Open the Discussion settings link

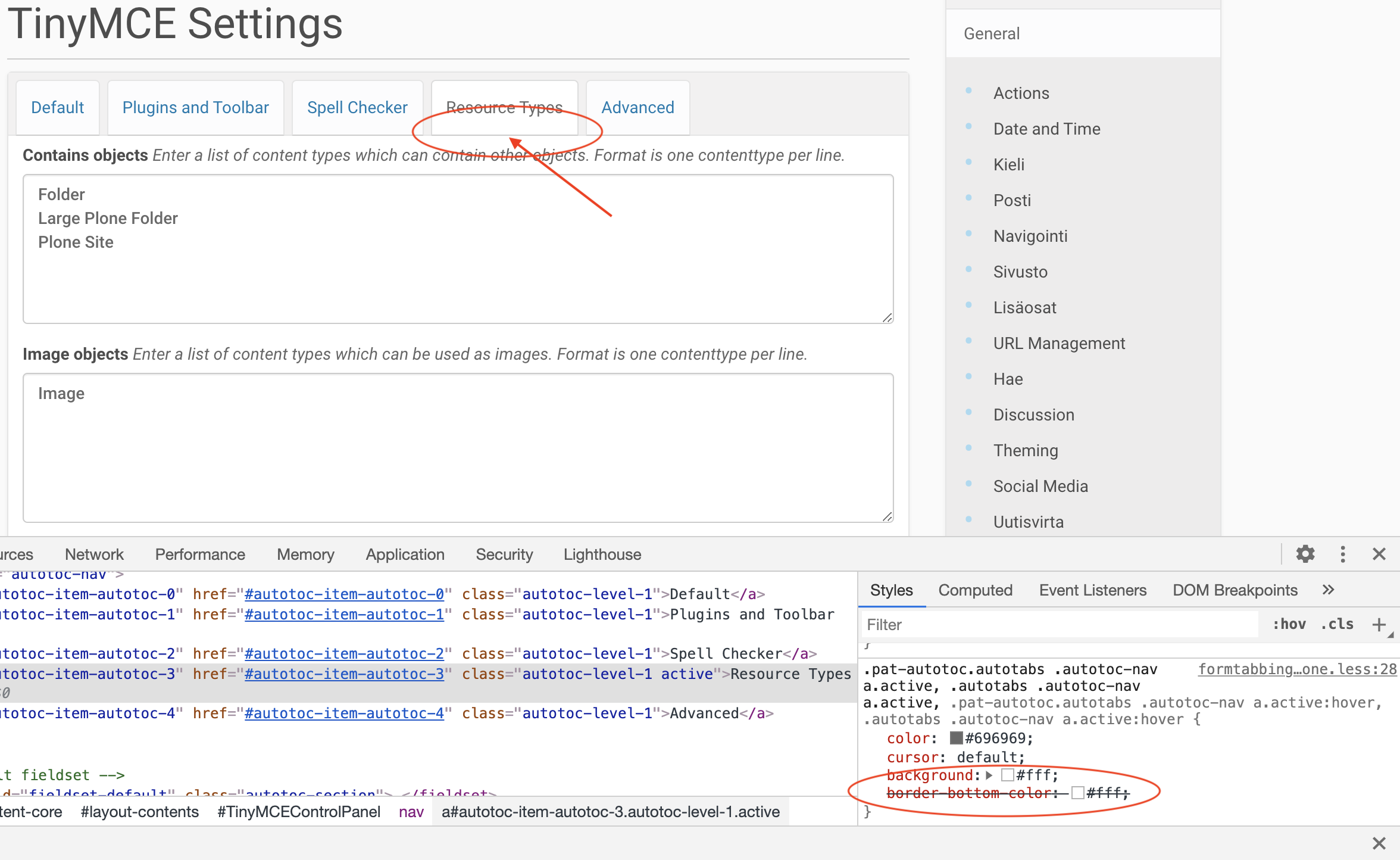1033,415
